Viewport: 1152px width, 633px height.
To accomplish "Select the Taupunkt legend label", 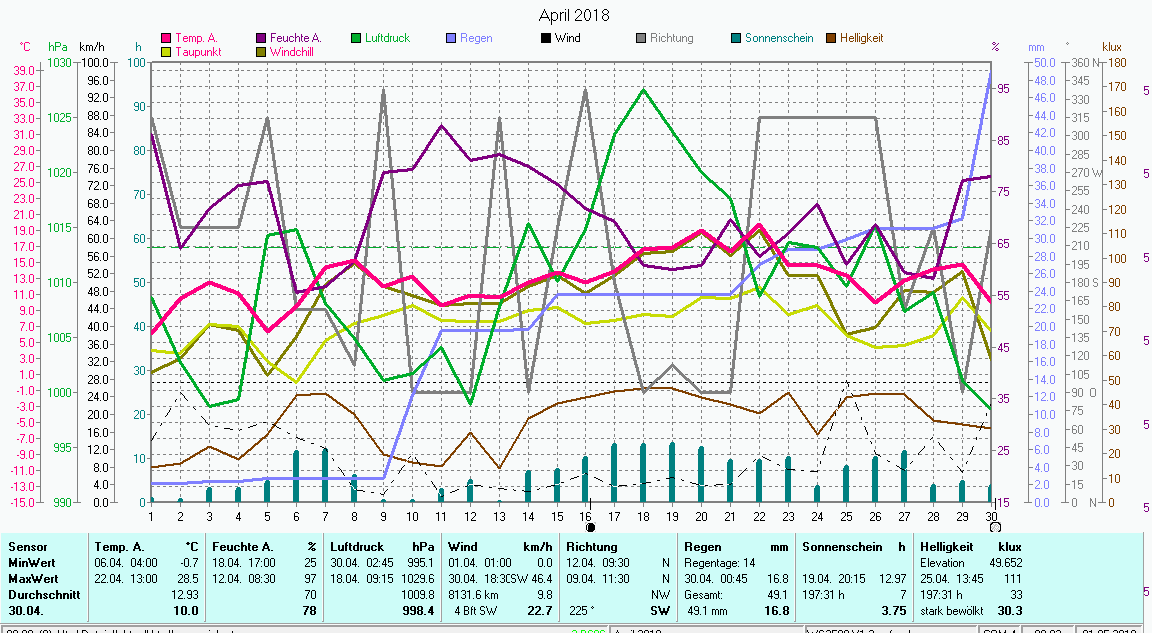I will click(198, 51).
